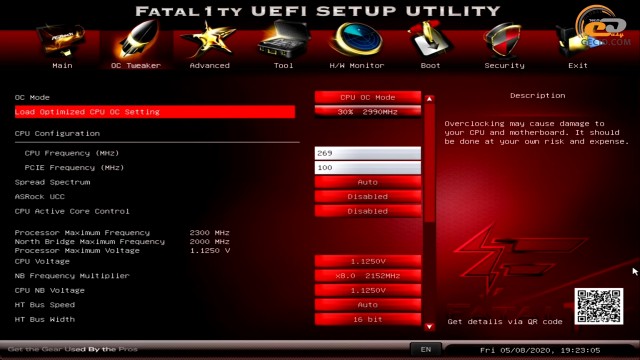The width and height of the screenshot is (640, 360).
Task: Click the scrollbar down arrow
Action: [x=429, y=327]
